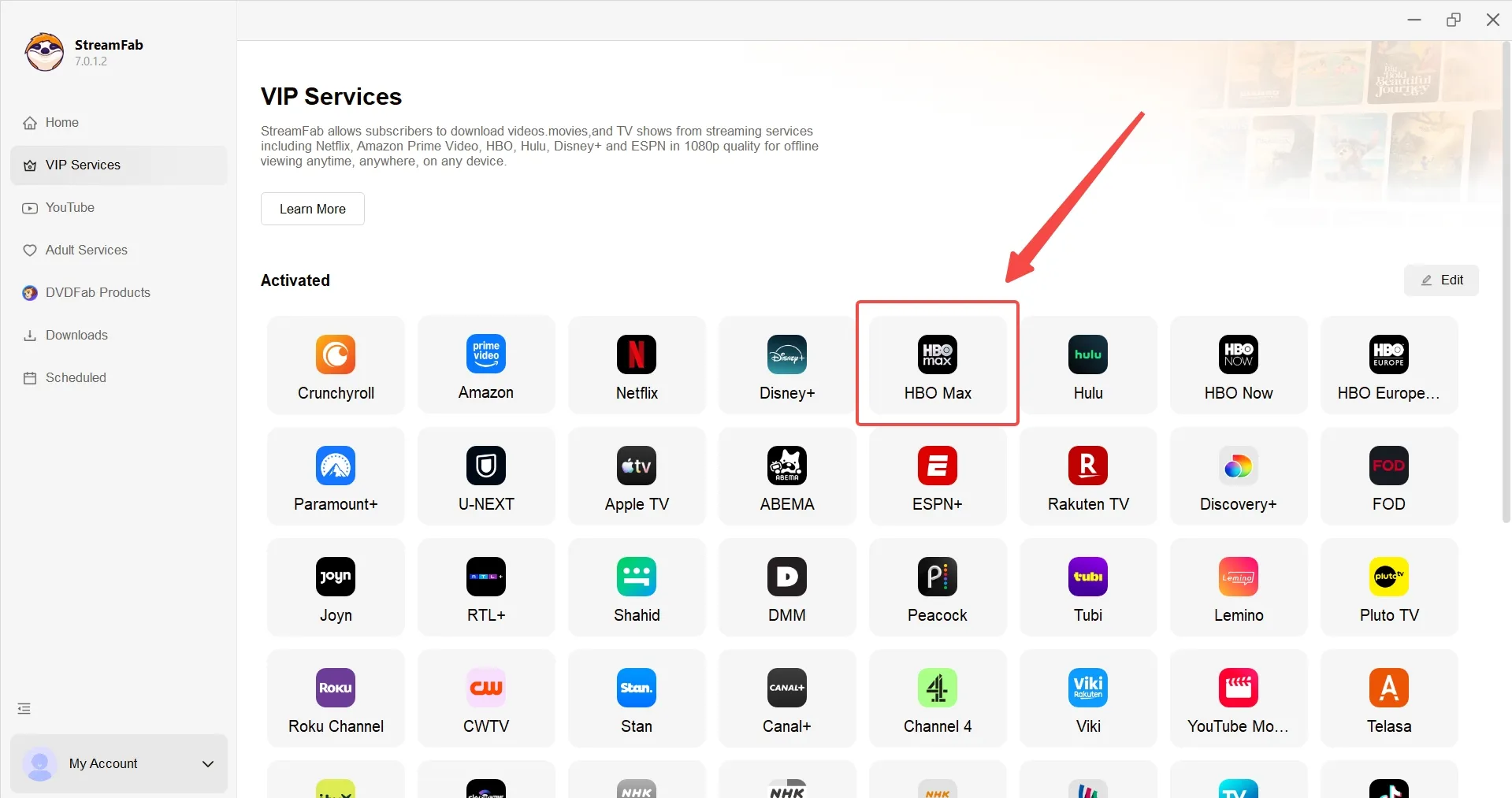
Task: Click the Learn More button
Action: (312, 208)
